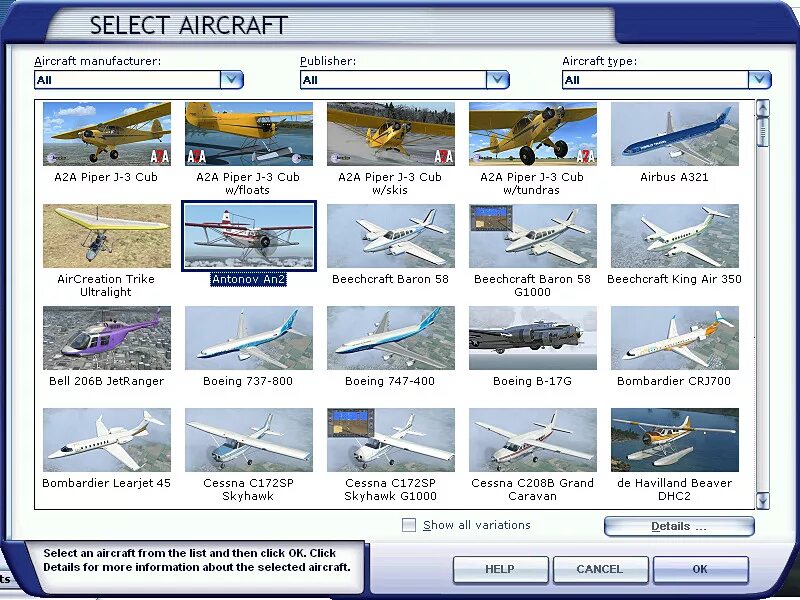Select the AirCreation Trike Ultralight thumbnail
This screenshot has width=800, height=600.
107,236
